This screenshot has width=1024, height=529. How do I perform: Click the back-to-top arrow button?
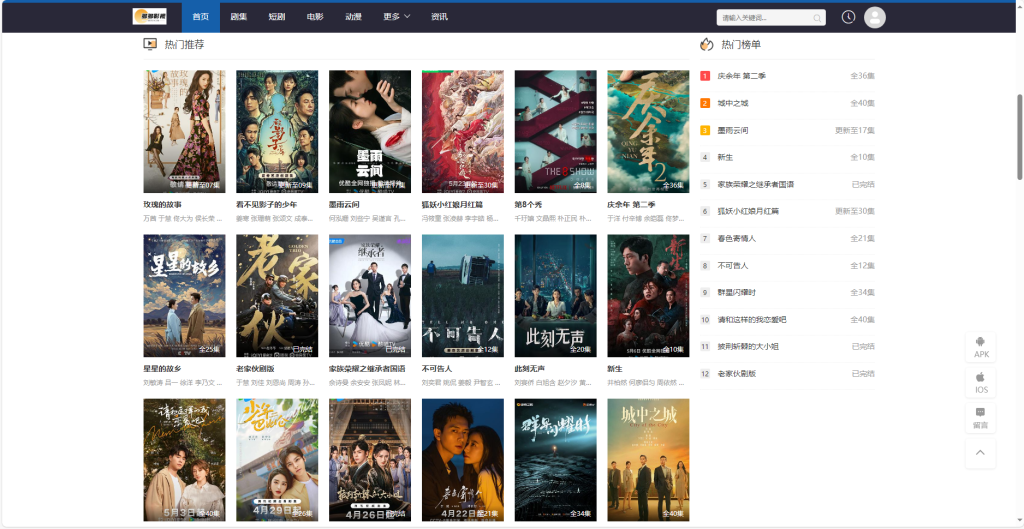tap(980, 452)
